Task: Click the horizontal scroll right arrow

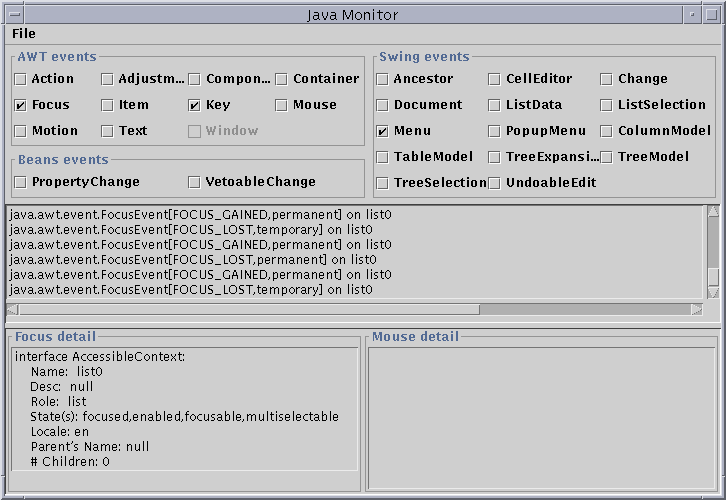Action: tap(696, 309)
